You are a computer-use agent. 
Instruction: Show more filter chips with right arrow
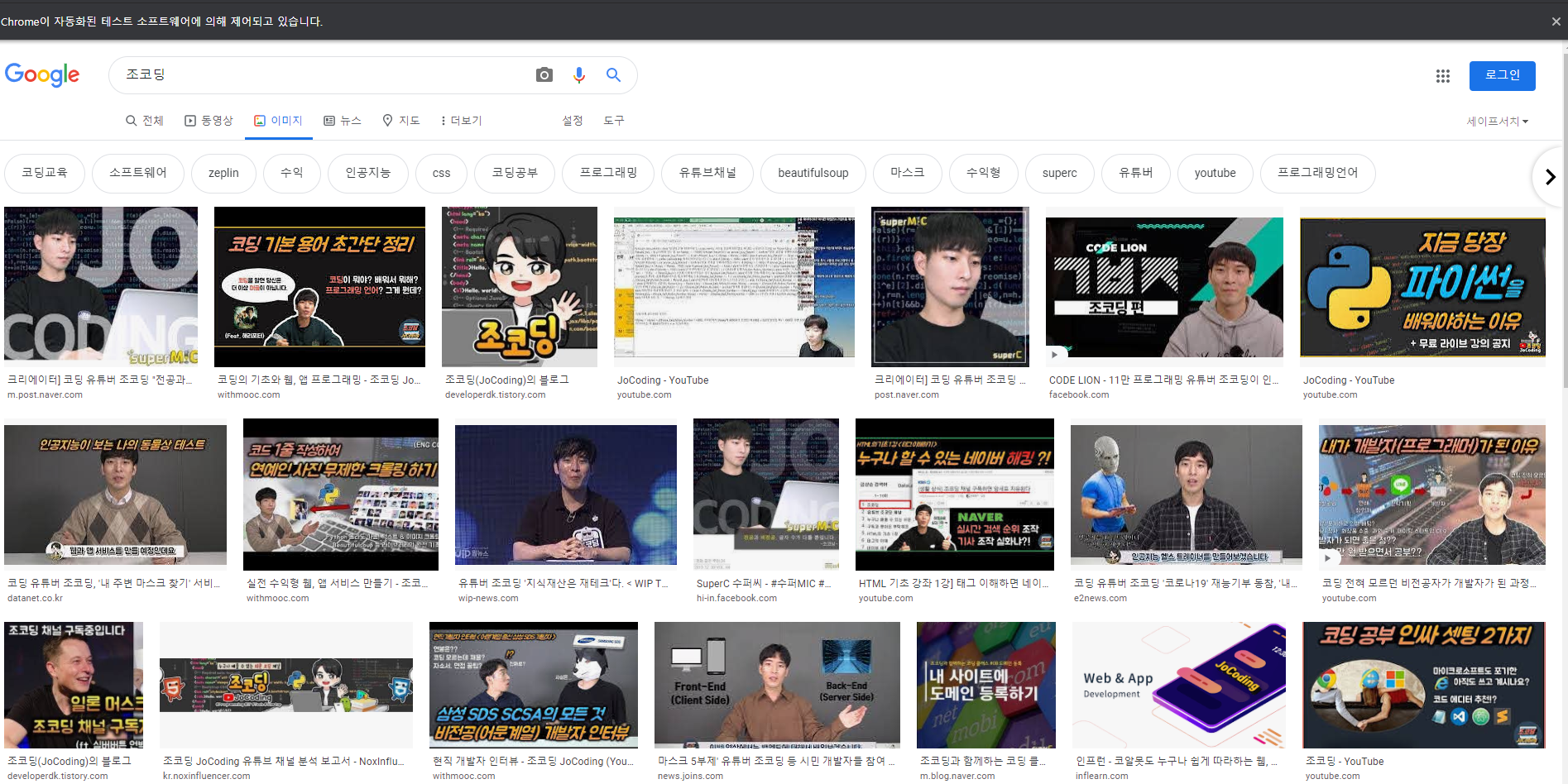click(1550, 176)
